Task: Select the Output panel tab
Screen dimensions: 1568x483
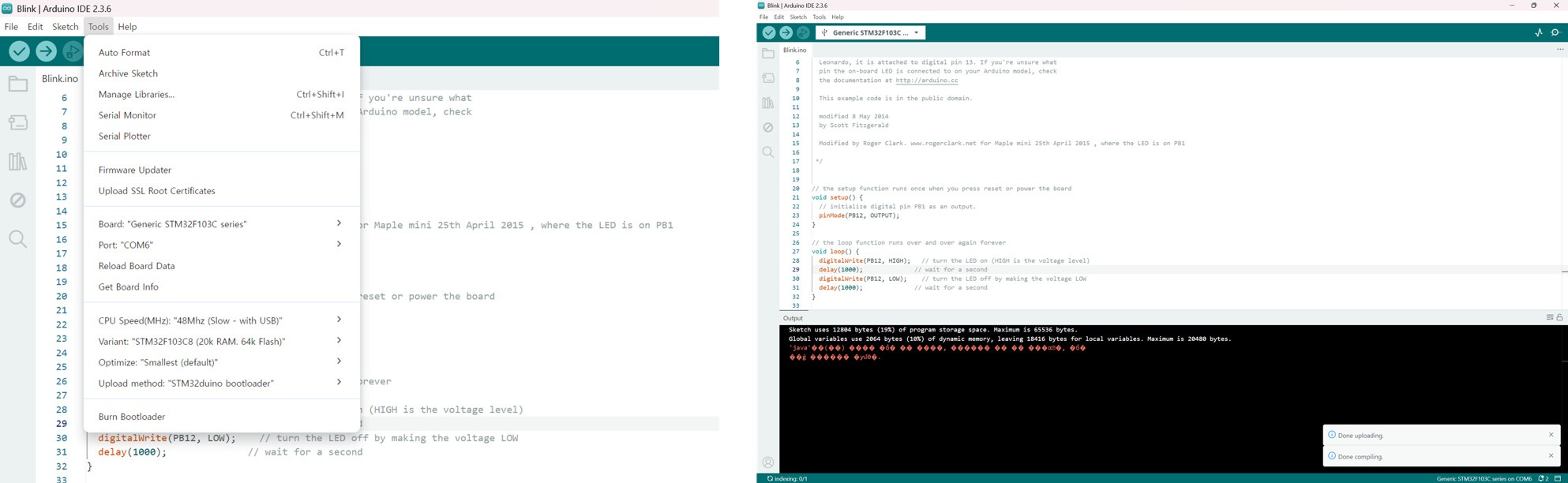Action: coord(793,318)
